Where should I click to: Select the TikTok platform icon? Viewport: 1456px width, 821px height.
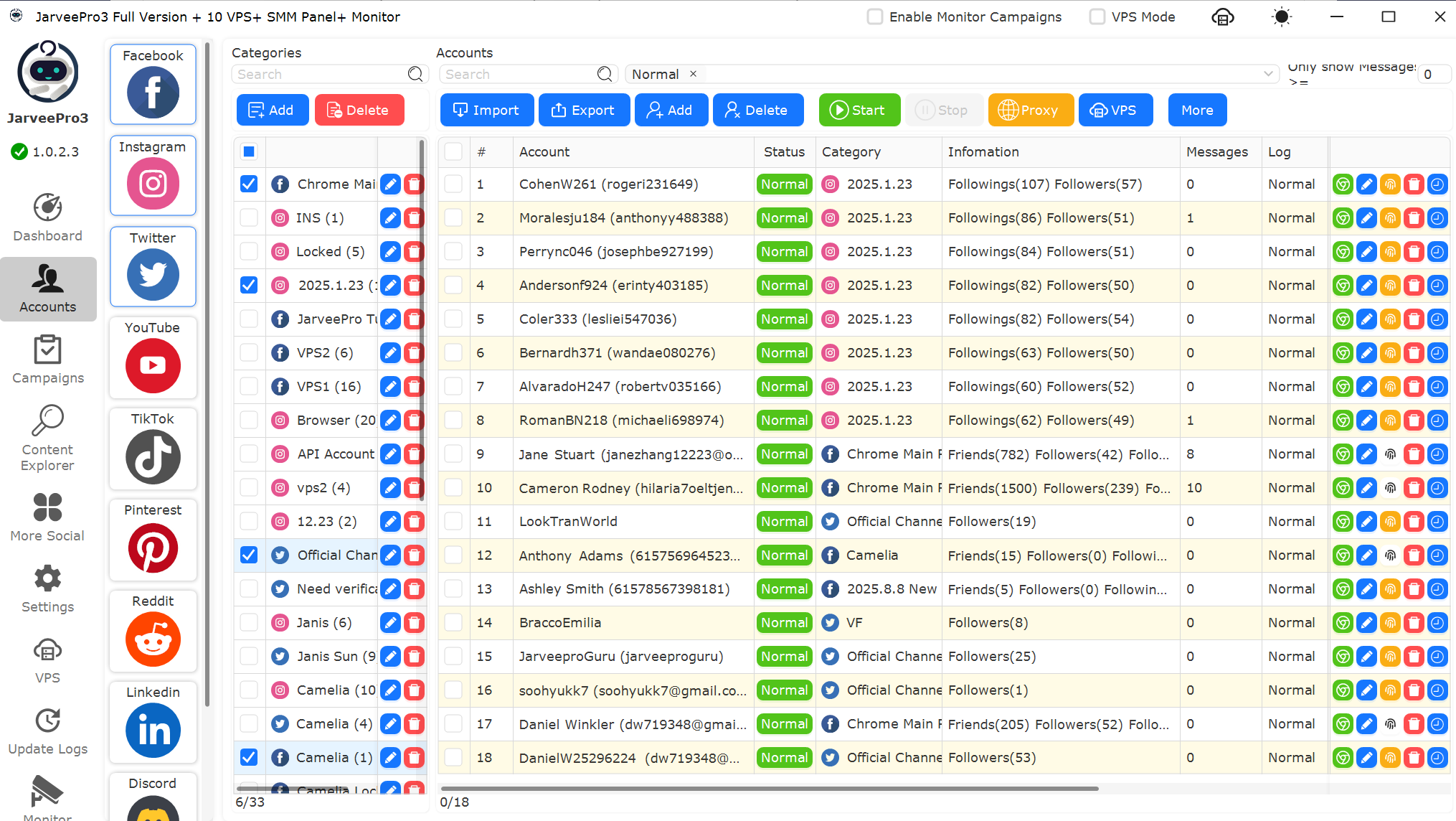tap(153, 456)
